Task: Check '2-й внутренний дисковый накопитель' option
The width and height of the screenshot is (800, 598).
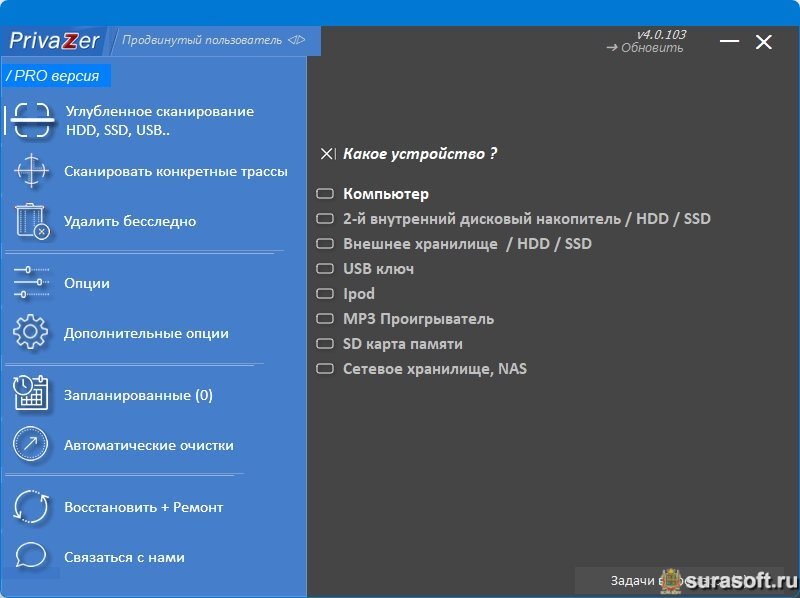Action: (x=325, y=219)
